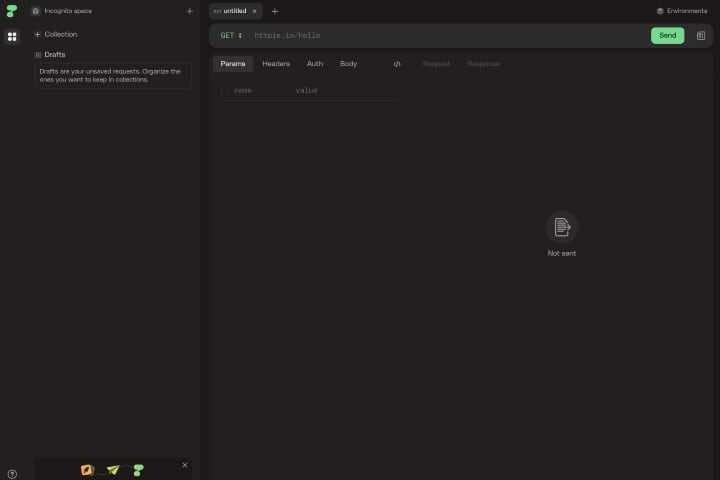The height and width of the screenshot is (480, 720).
Task: Click the panel layout icon beside Send
Action: [x=701, y=35]
